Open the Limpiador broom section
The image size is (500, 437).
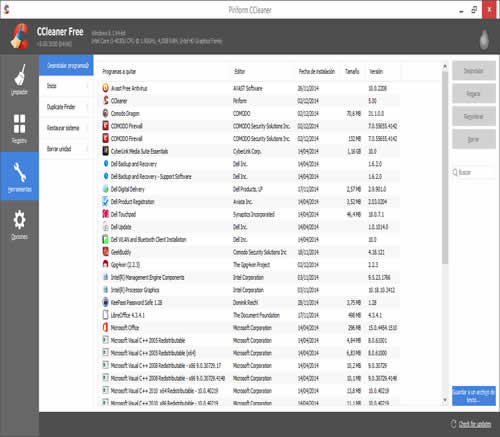pos(19,79)
